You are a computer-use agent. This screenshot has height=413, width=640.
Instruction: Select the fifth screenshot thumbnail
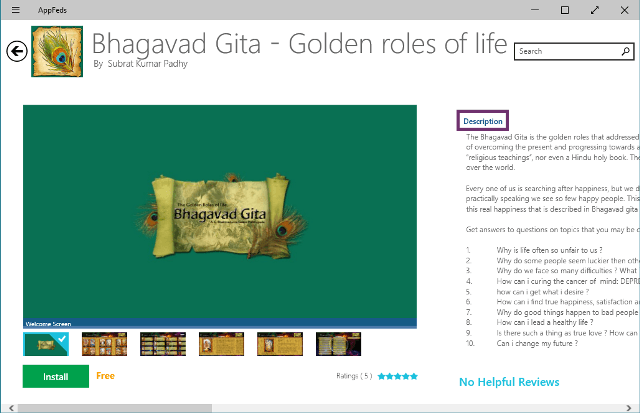pos(280,344)
